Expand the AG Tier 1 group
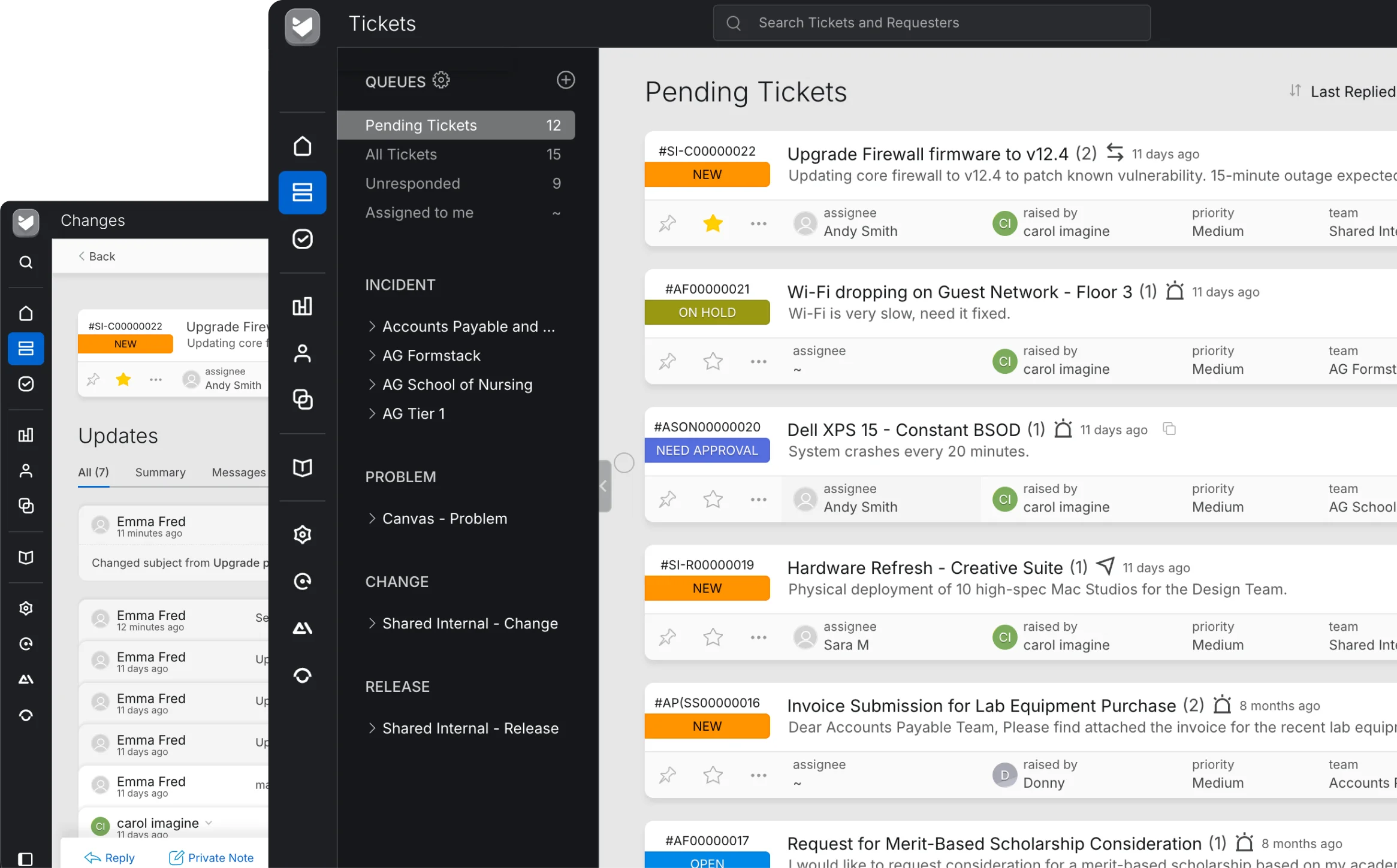 372,414
